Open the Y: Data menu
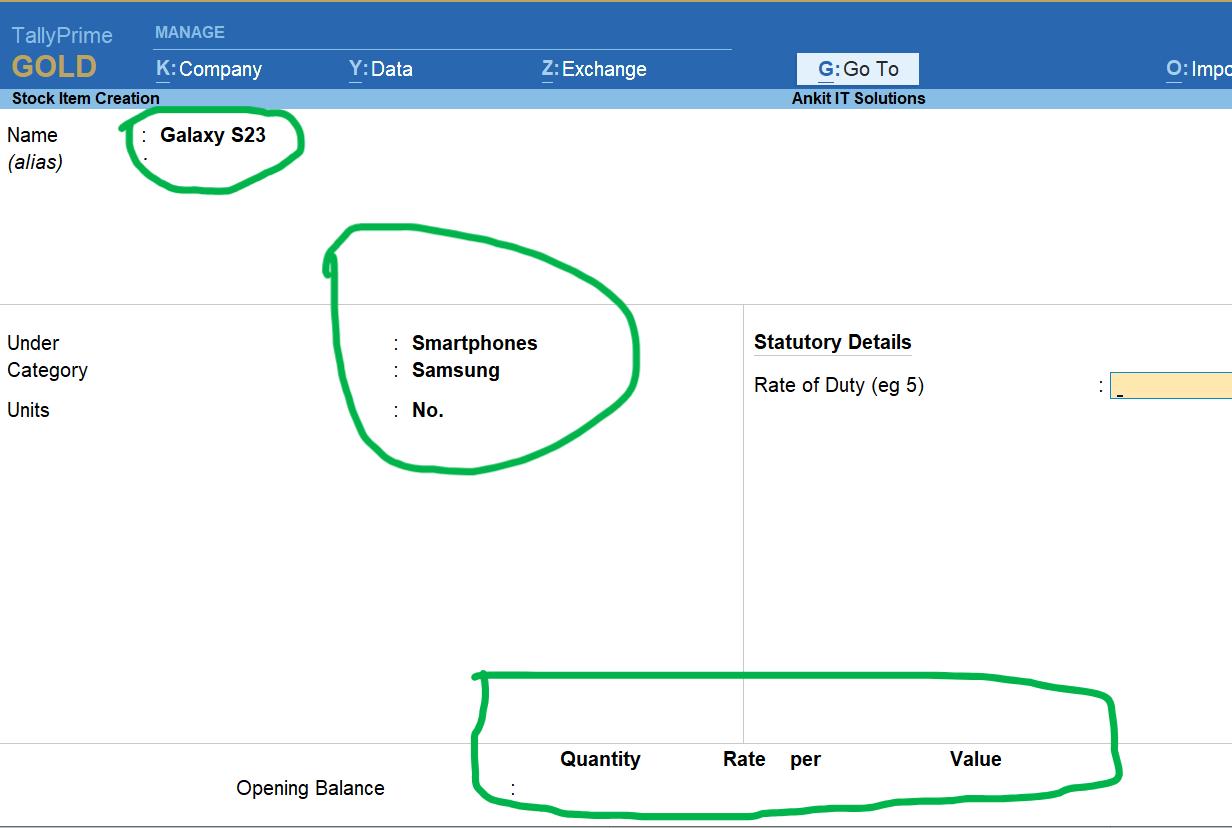The height and width of the screenshot is (828, 1232). 380,69
